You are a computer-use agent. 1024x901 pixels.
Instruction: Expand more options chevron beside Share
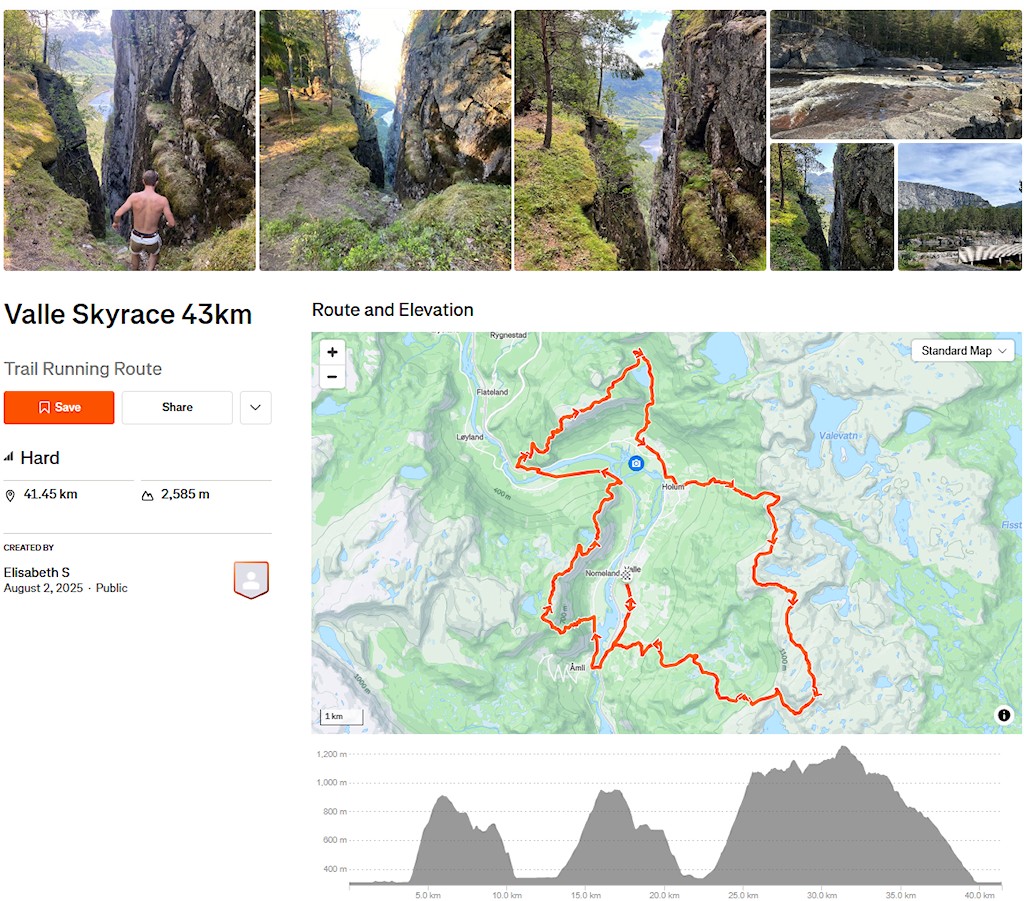tap(255, 407)
